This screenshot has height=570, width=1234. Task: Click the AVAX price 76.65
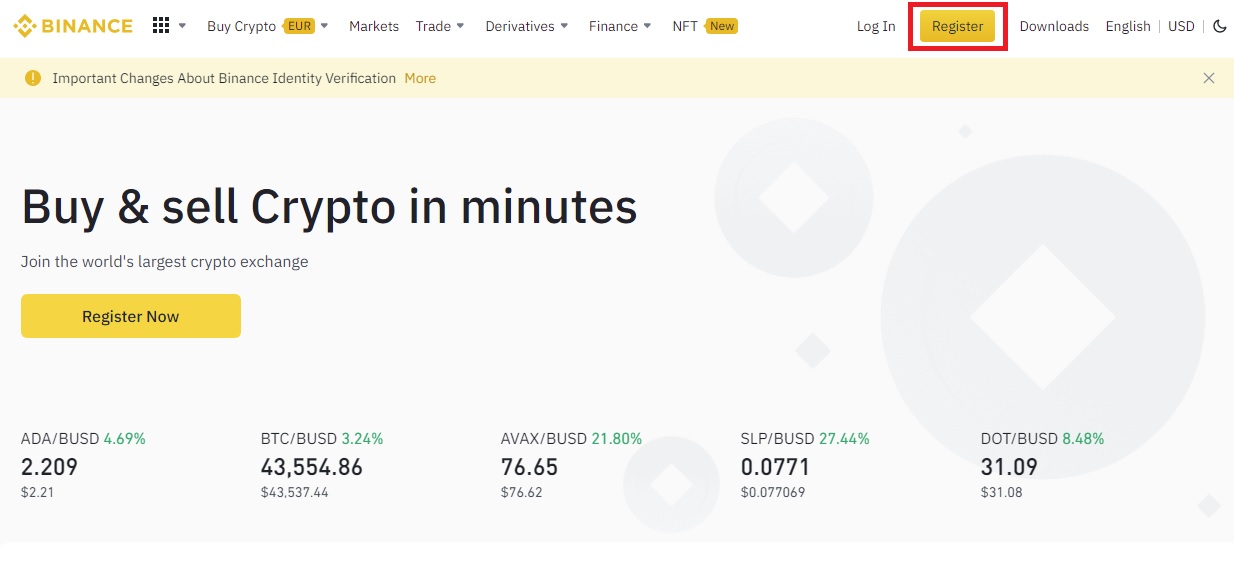[530, 467]
